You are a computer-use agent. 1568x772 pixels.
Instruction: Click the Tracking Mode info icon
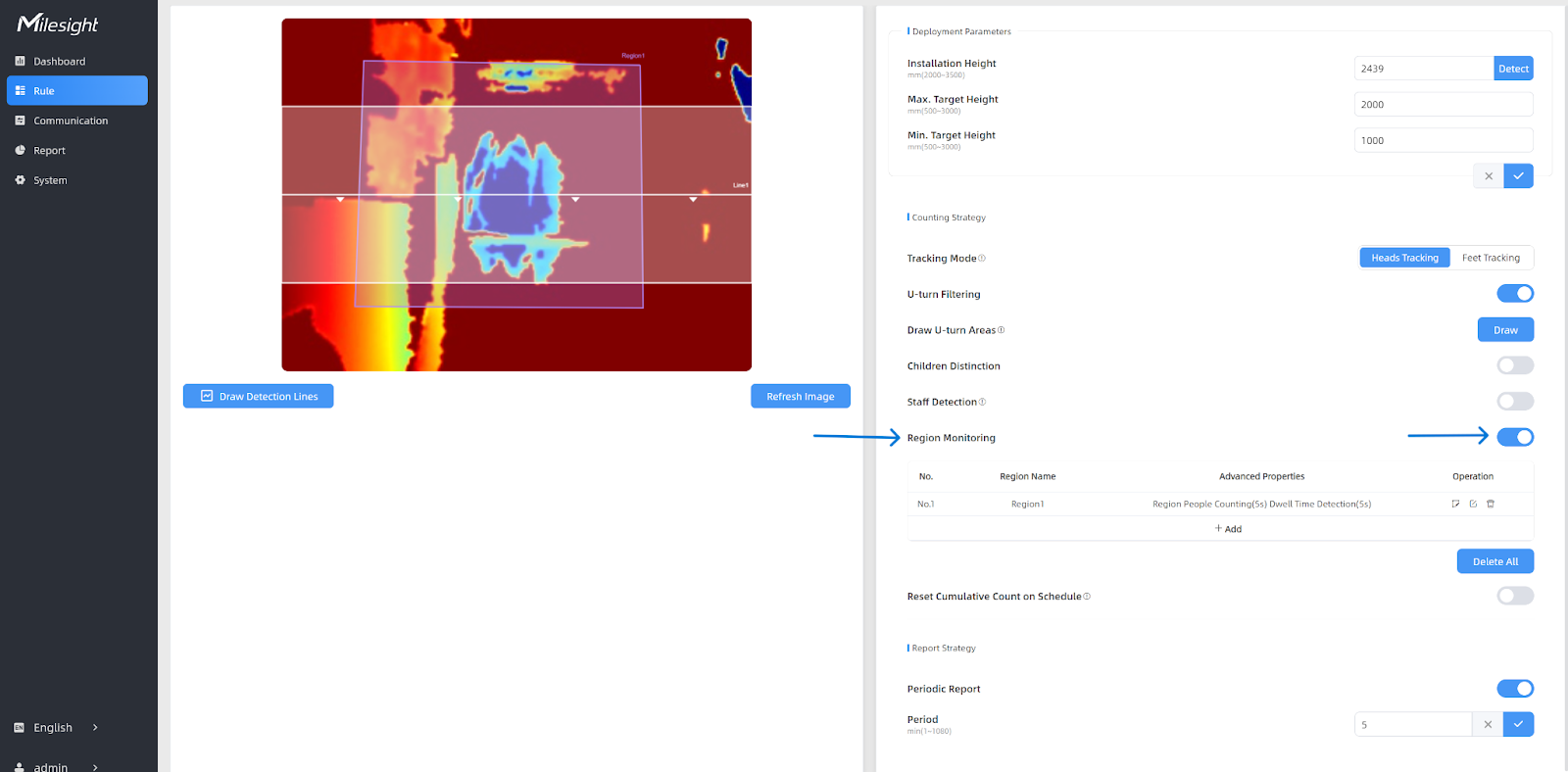982,259
